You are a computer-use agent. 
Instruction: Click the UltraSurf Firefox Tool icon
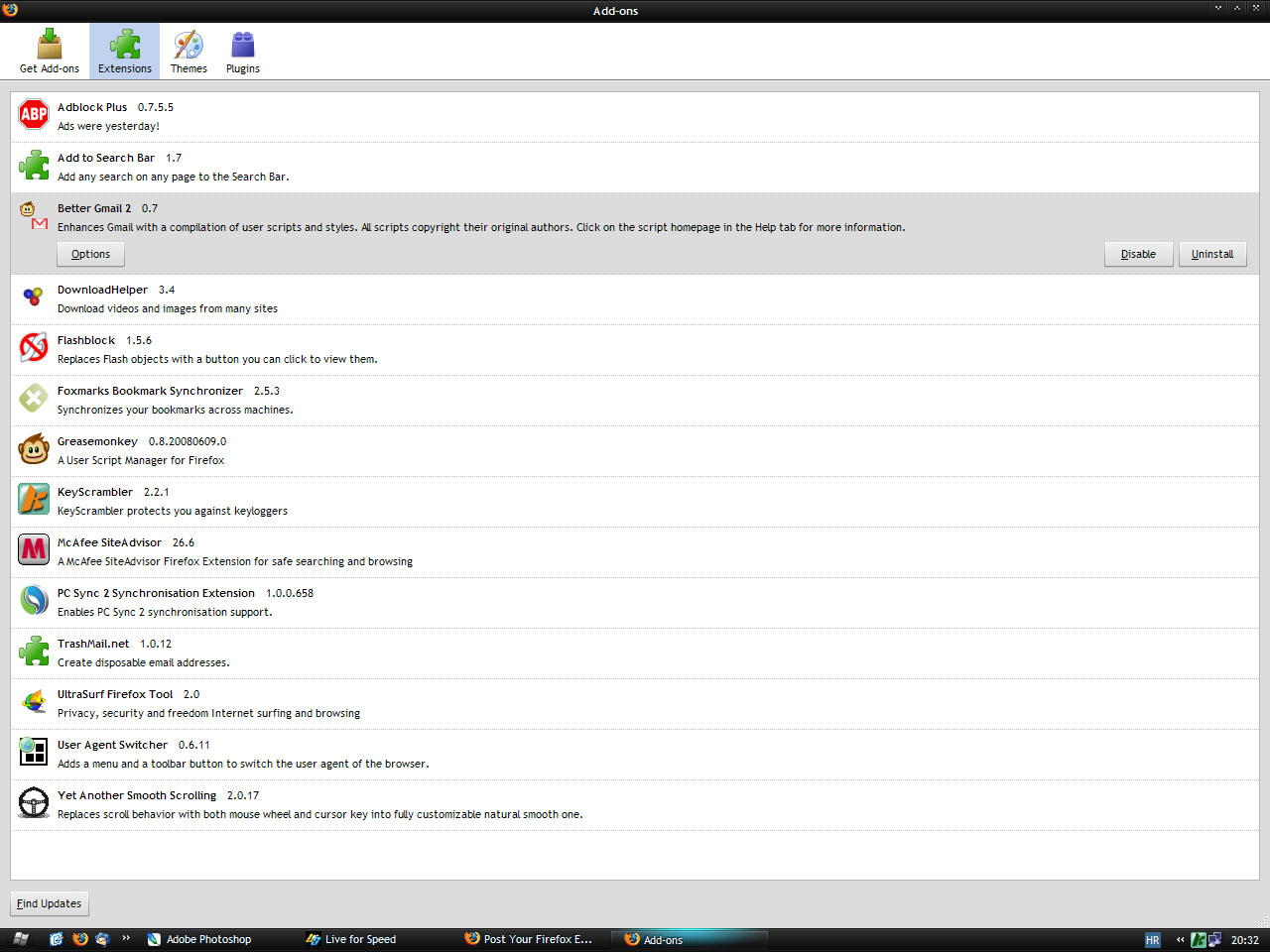click(34, 702)
